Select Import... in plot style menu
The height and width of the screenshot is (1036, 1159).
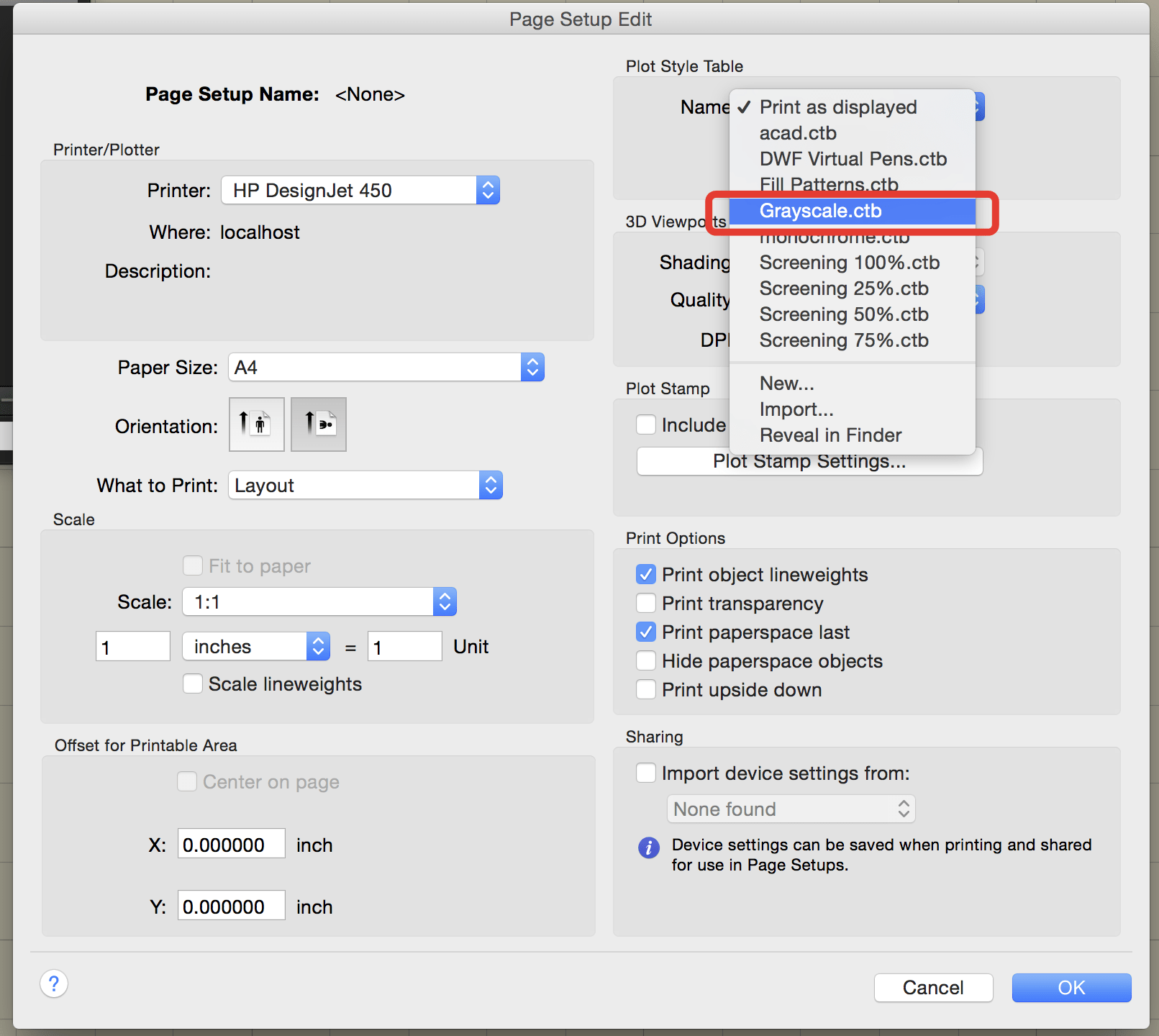pyautogui.click(x=853, y=409)
